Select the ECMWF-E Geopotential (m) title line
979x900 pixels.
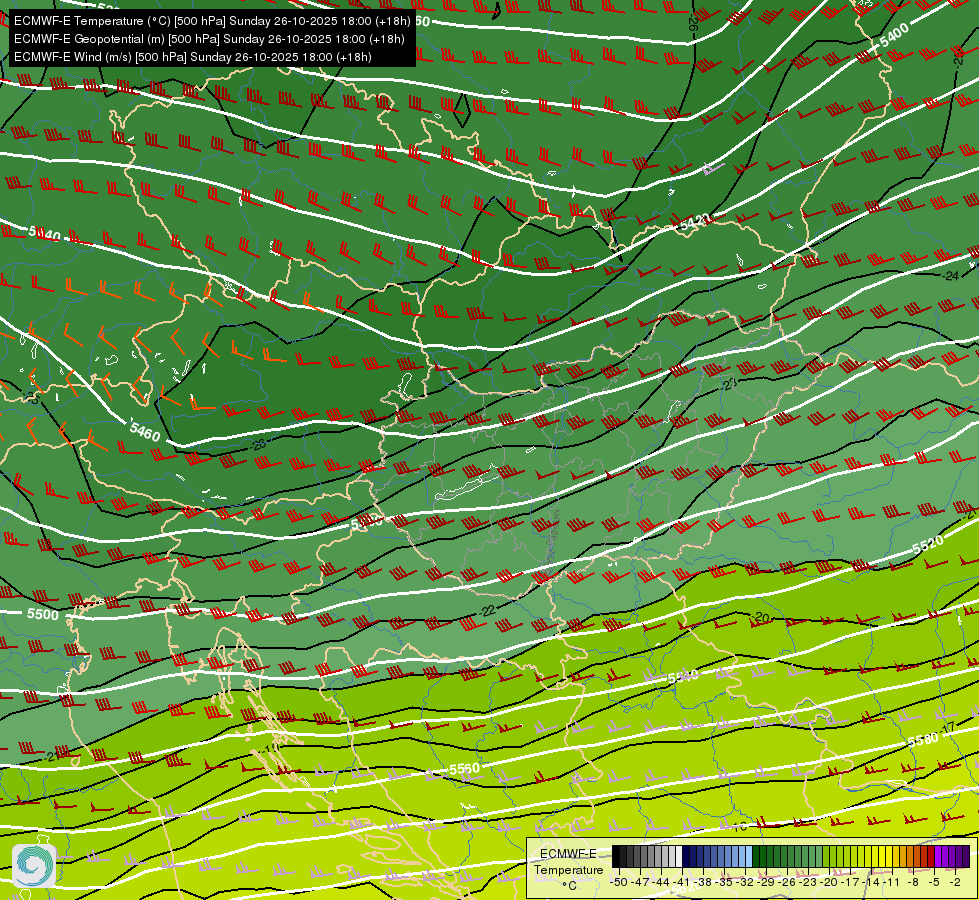point(209,39)
